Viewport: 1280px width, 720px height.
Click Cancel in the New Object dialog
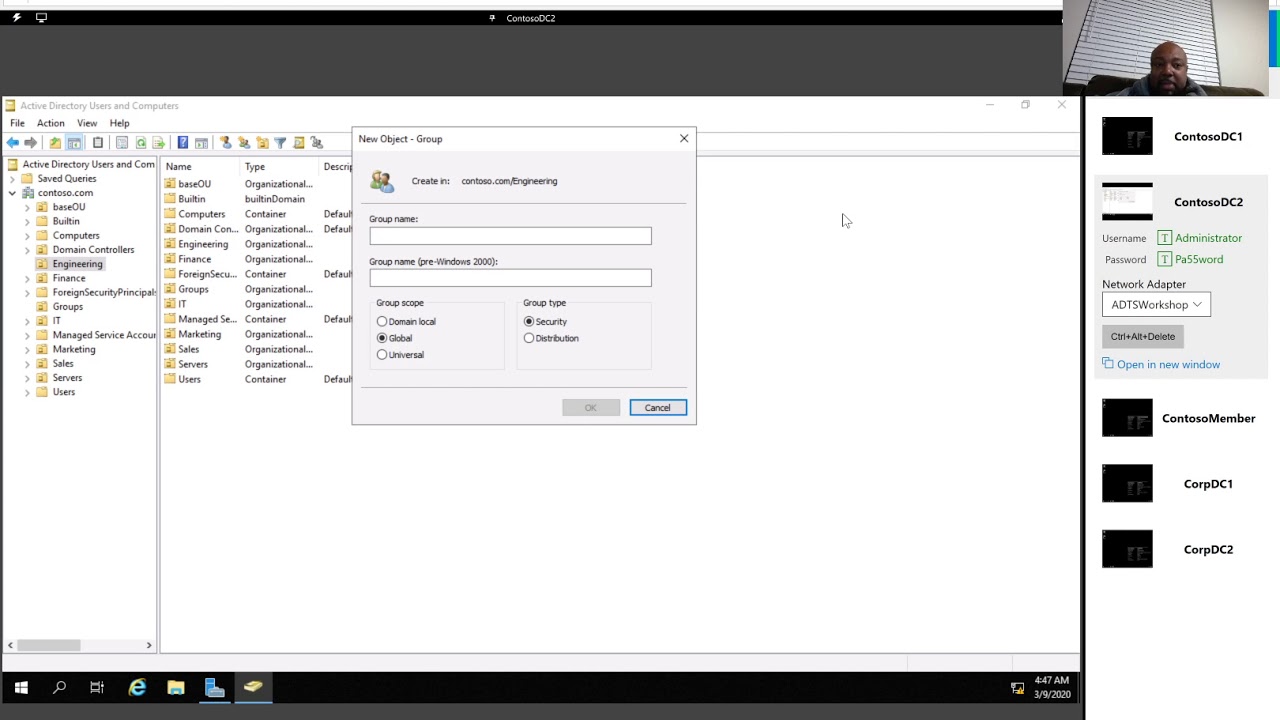click(658, 408)
